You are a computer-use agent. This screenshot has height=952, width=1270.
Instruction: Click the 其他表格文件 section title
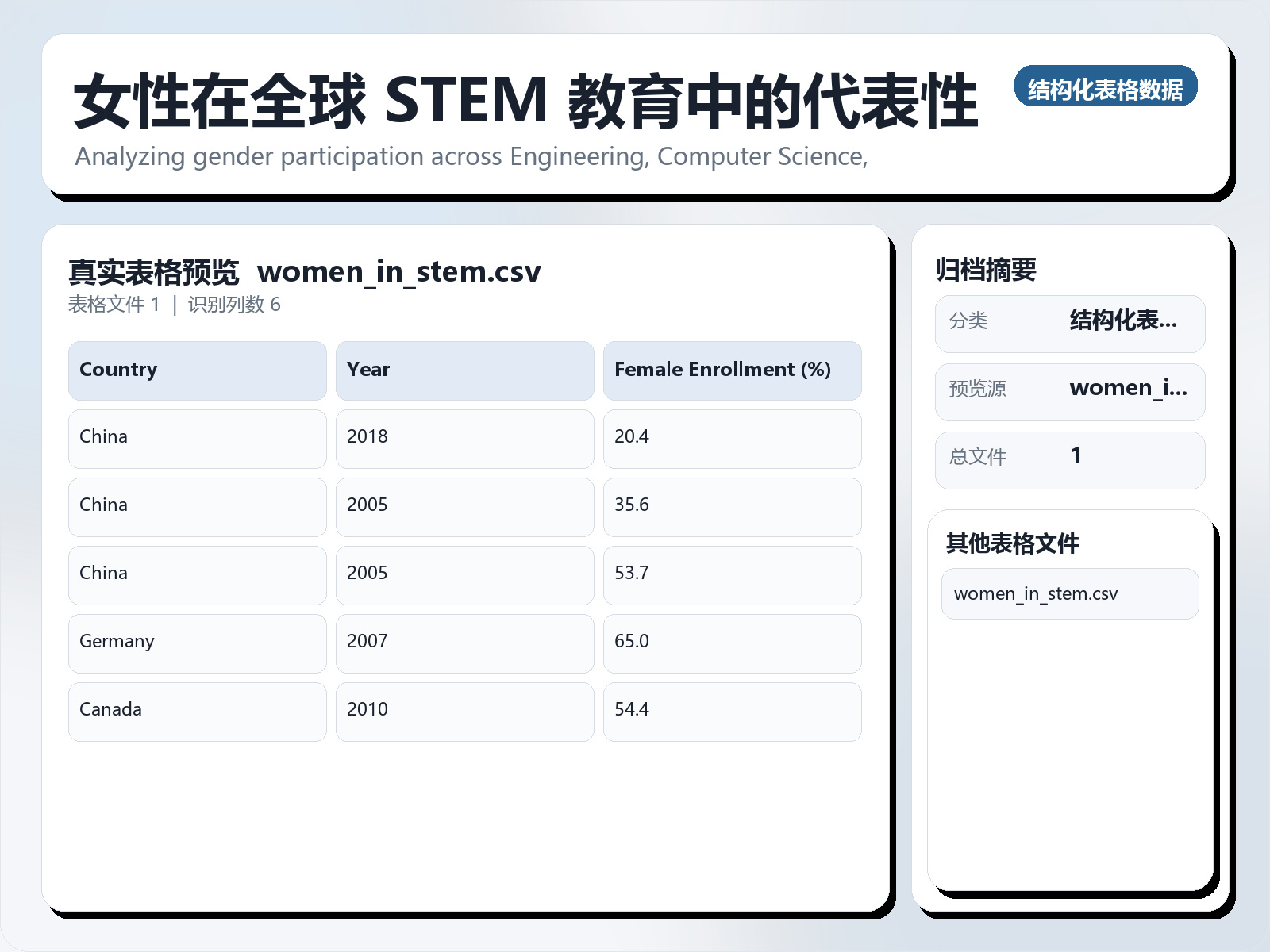pyautogui.click(x=1013, y=544)
